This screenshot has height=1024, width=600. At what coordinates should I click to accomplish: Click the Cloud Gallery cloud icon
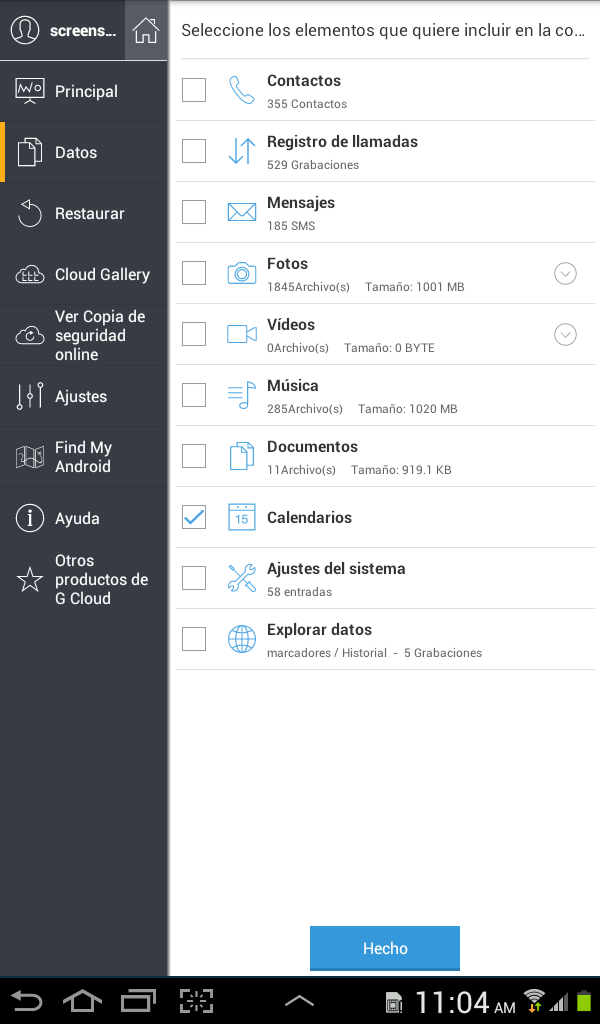tap(29, 274)
